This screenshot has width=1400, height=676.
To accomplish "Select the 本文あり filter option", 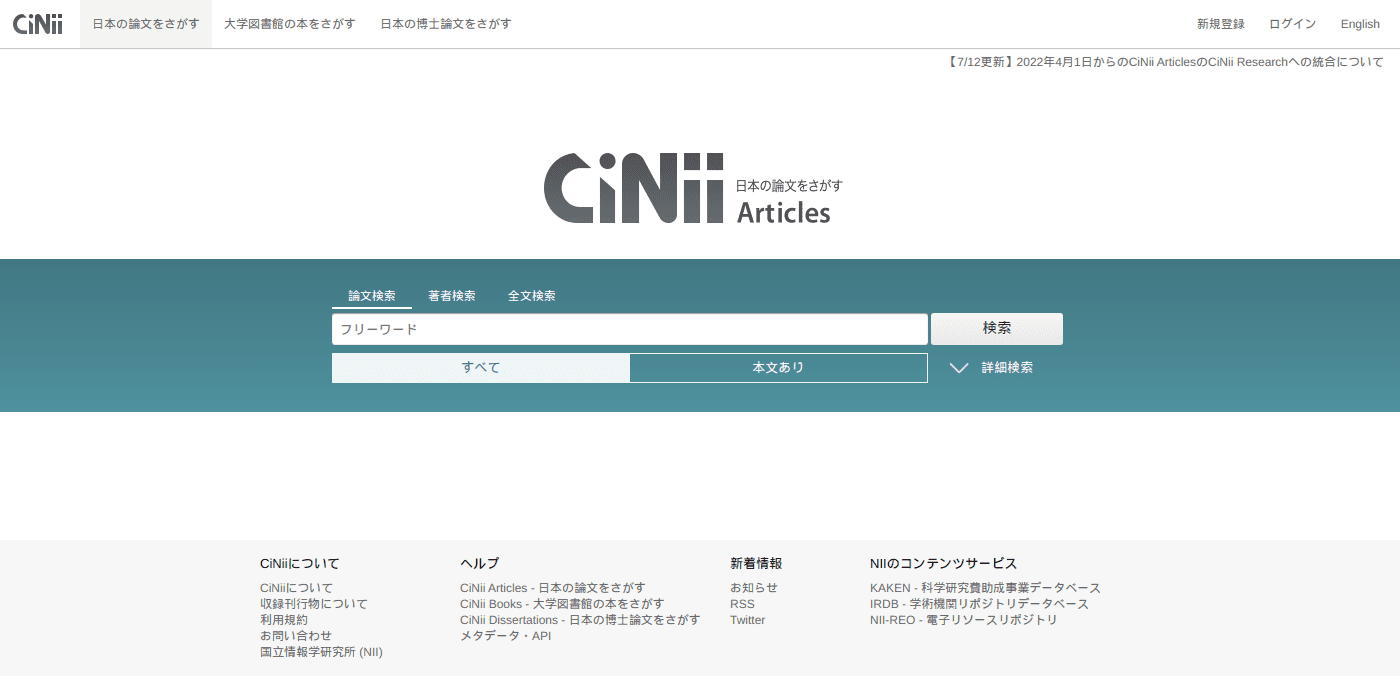I will coord(778,367).
